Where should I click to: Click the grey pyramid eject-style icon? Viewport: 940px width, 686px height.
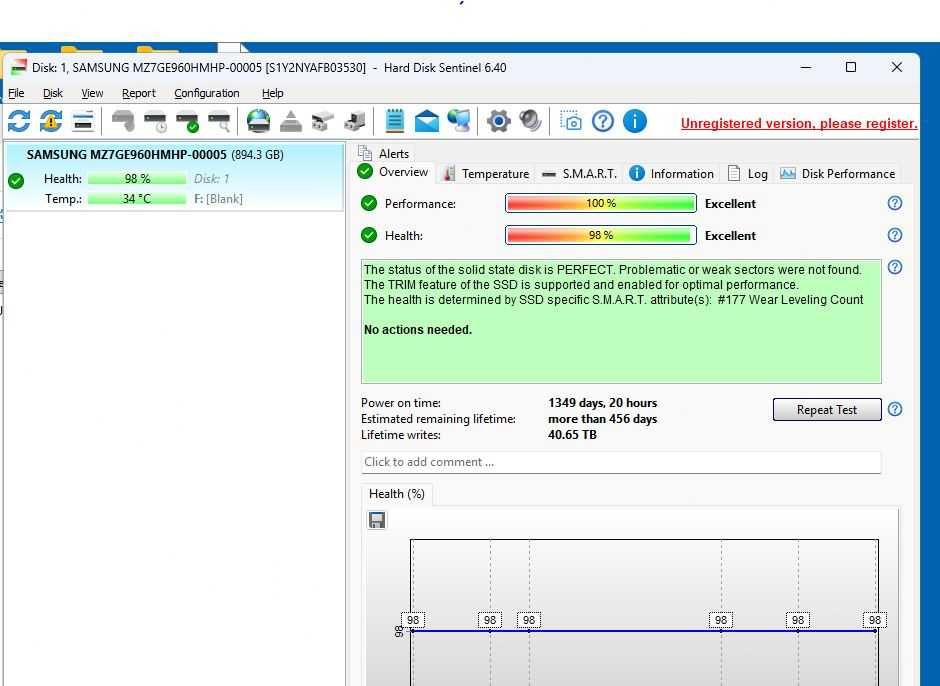pyautogui.click(x=291, y=121)
